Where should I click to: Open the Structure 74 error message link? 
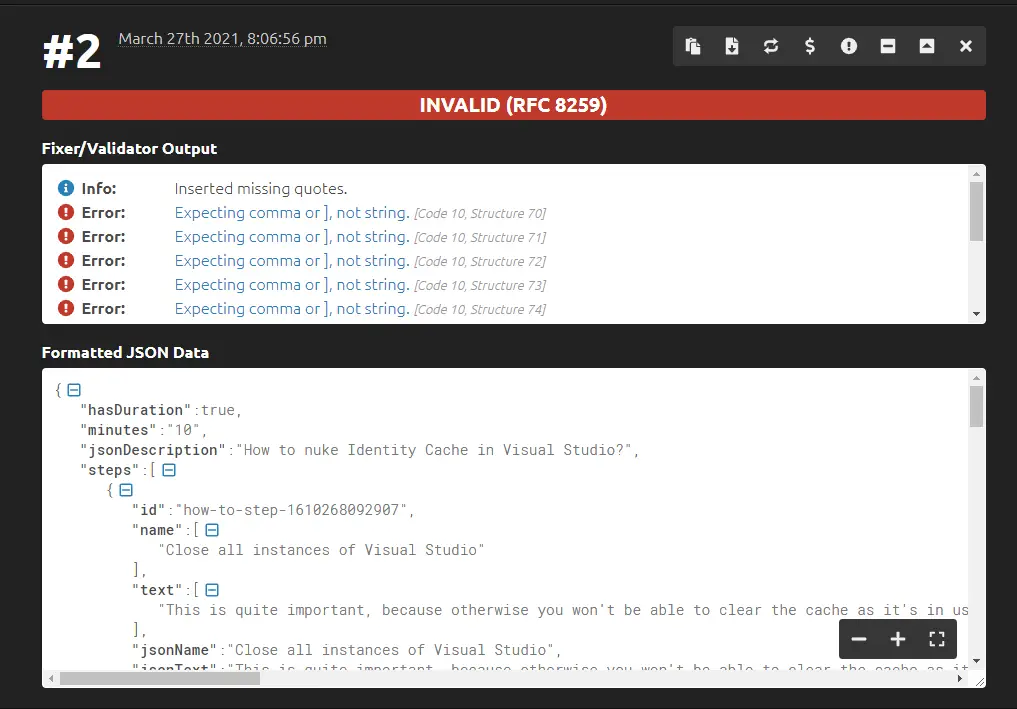click(x=291, y=309)
